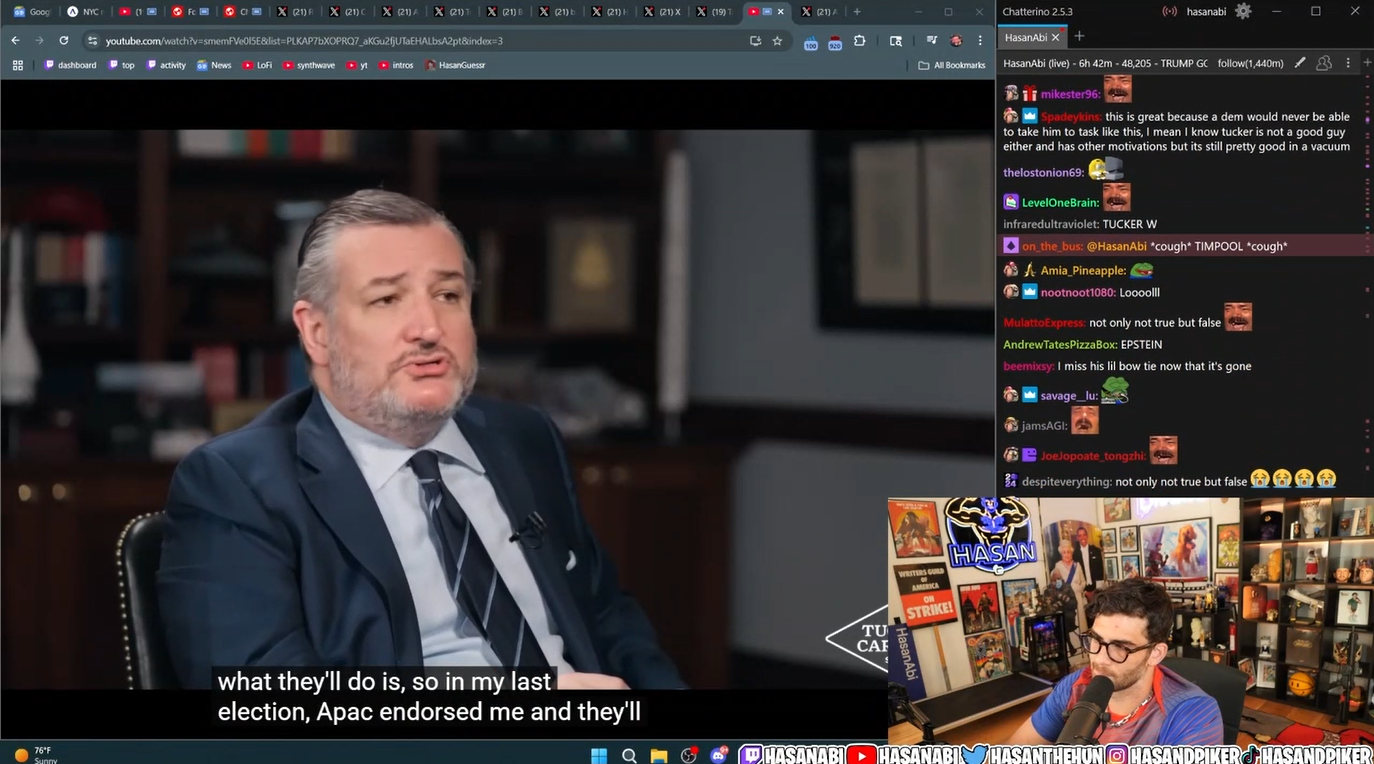The image size is (1374, 764).
Task: Click the username Spadeykins in chat
Action: point(1071,117)
